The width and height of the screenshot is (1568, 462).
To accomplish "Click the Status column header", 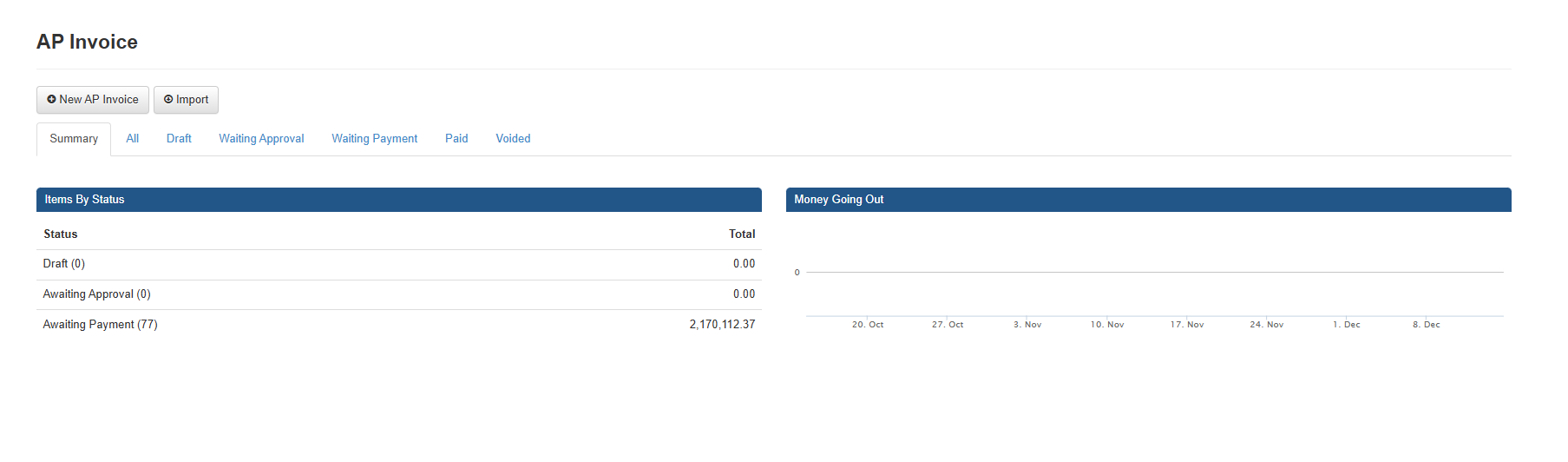I will pos(61,234).
